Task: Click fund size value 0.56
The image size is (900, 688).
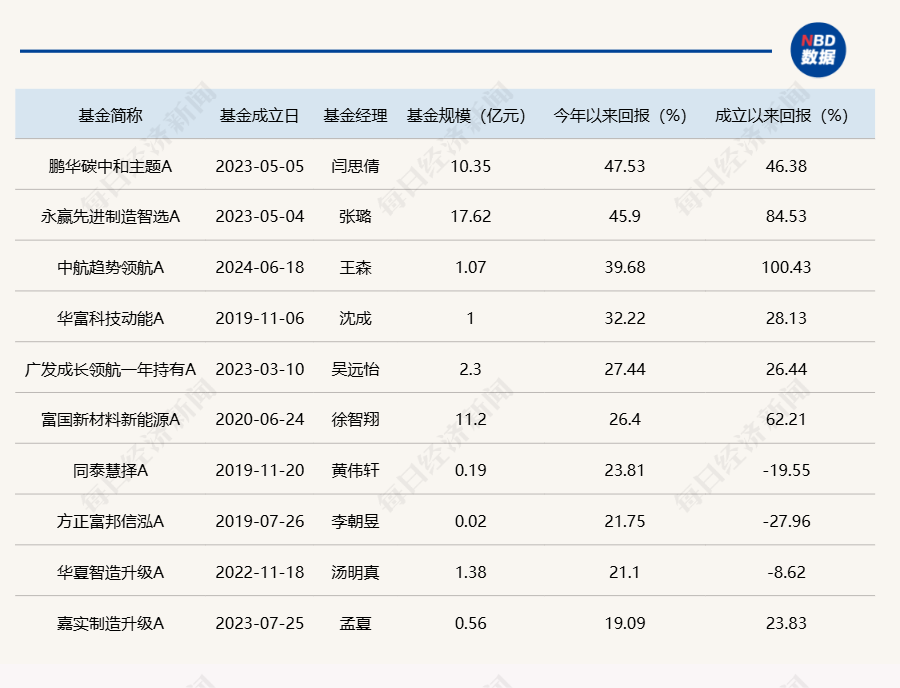Action: 471,623
